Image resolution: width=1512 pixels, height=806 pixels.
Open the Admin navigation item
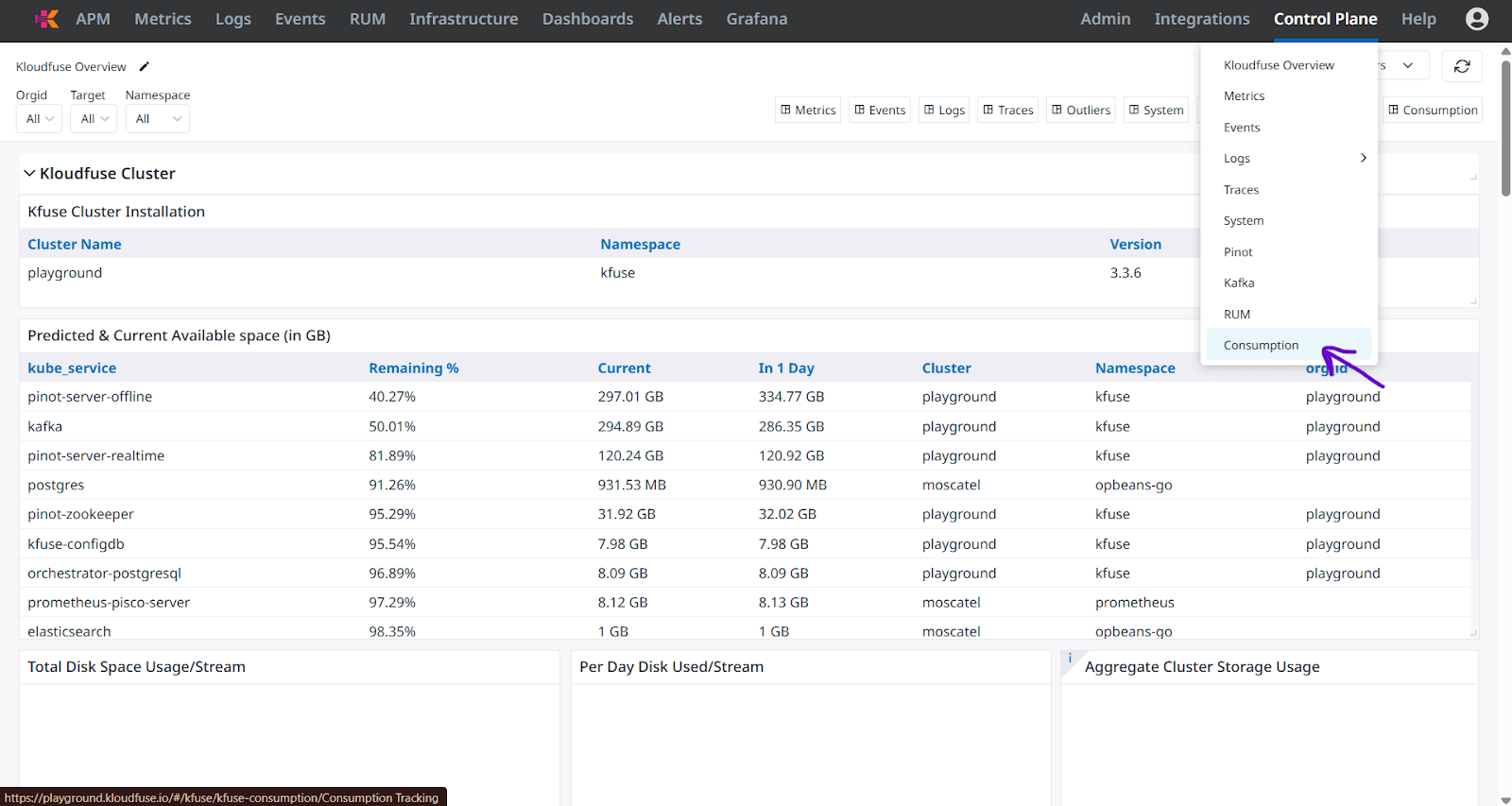(x=1106, y=19)
